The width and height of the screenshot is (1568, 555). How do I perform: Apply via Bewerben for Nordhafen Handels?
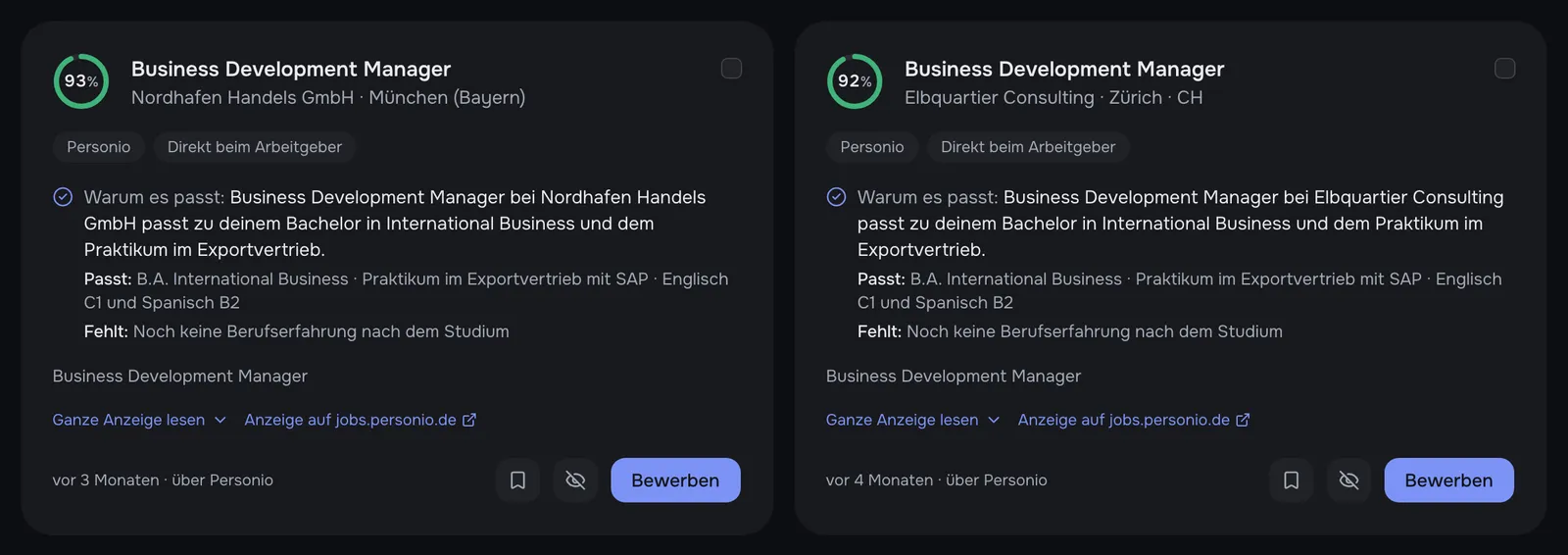[x=675, y=480]
